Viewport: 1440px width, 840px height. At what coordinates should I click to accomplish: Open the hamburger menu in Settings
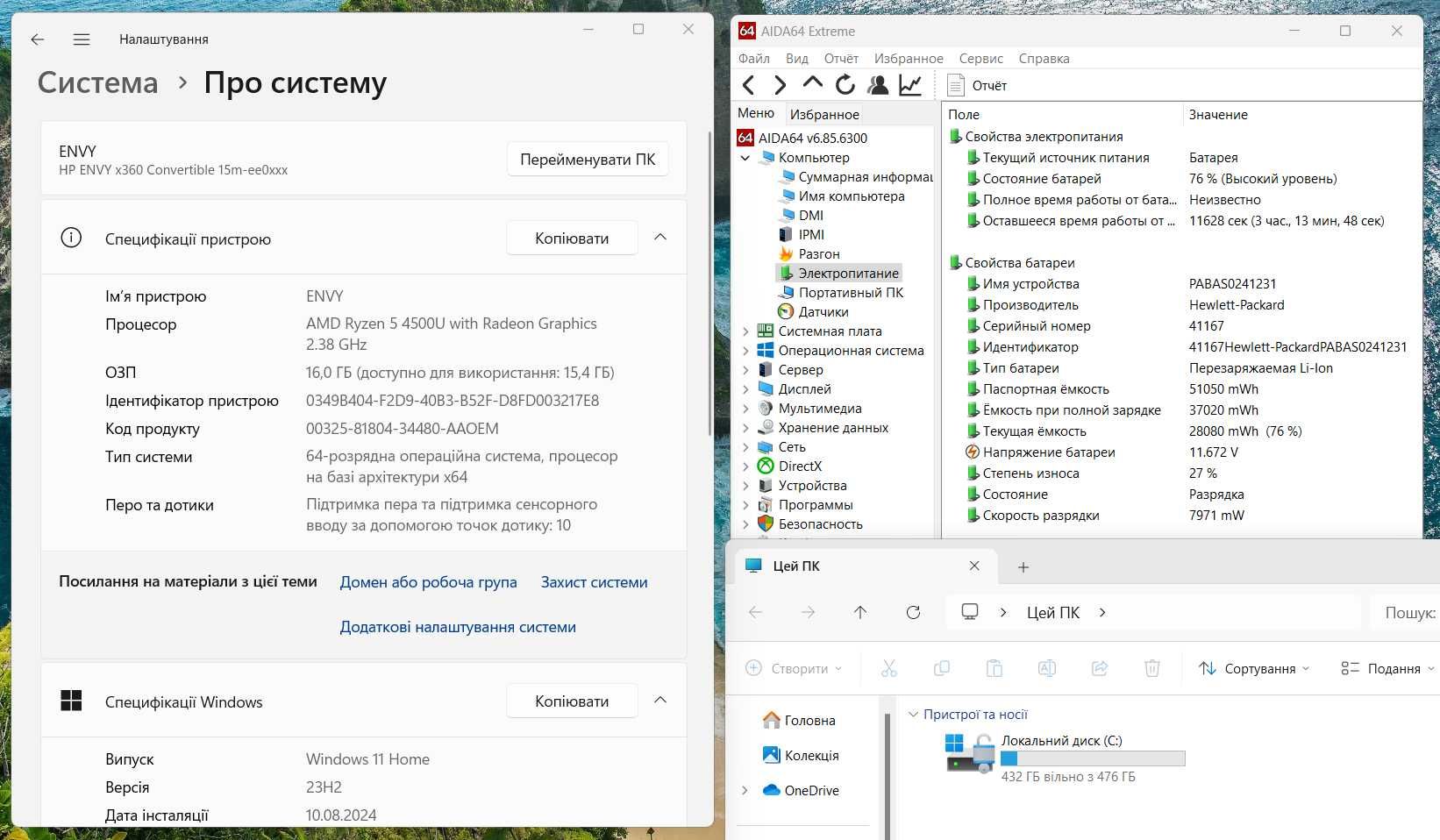pyautogui.click(x=82, y=39)
